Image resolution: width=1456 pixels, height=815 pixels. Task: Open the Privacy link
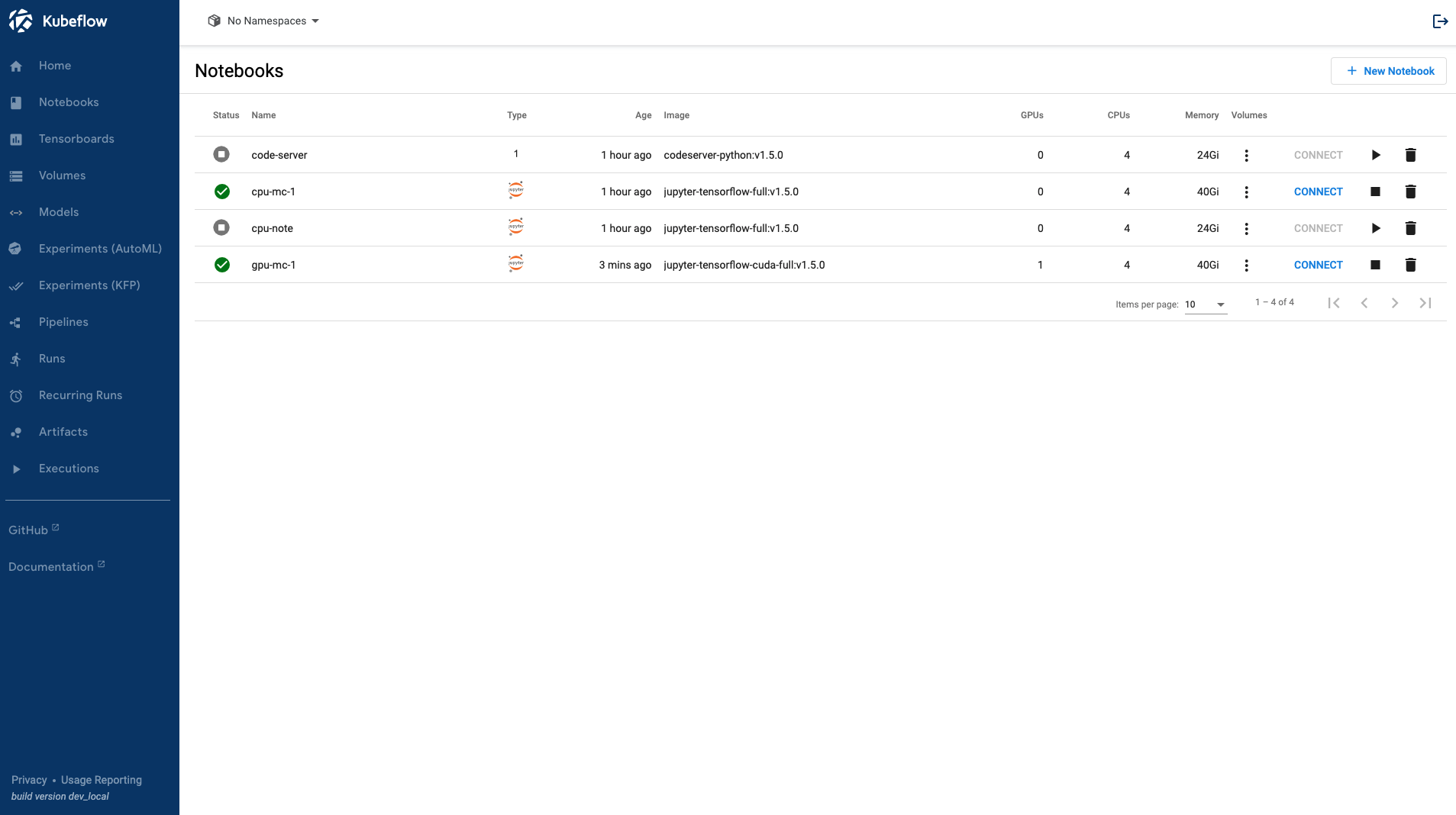click(29, 780)
